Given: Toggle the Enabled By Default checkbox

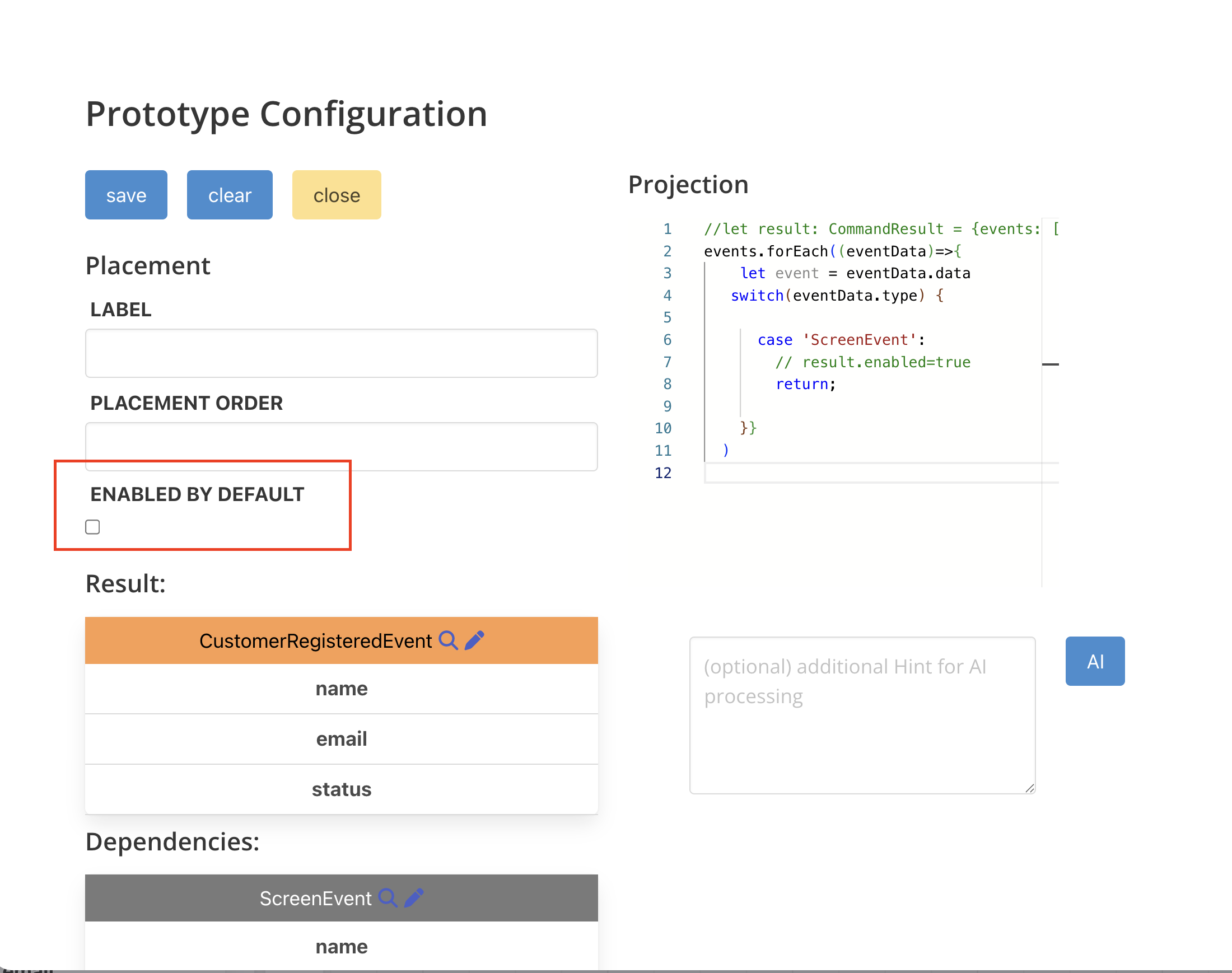Looking at the screenshot, I should coord(92,527).
